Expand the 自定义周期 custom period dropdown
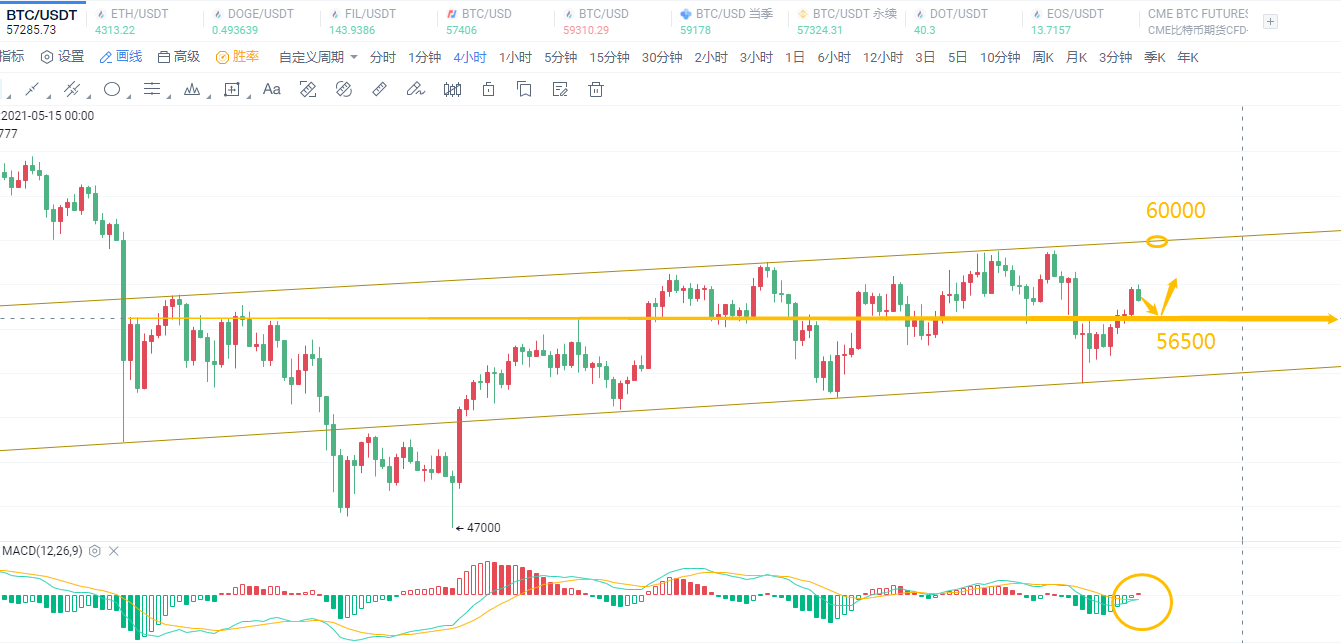1341x643 pixels. point(318,57)
